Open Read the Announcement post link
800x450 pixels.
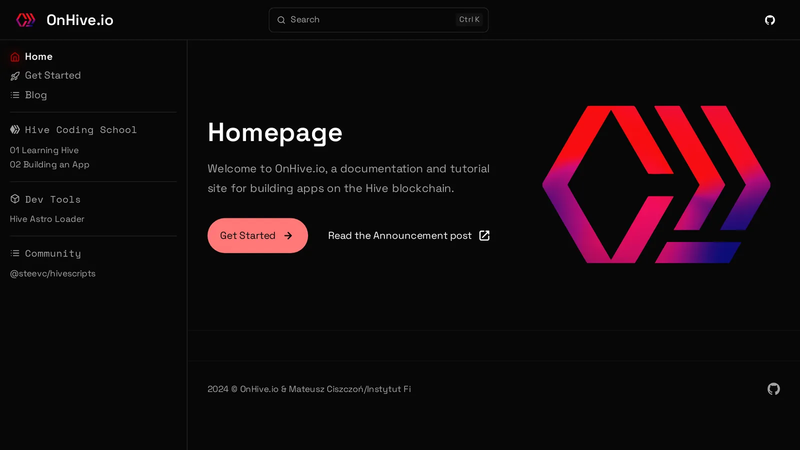pos(409,235)
